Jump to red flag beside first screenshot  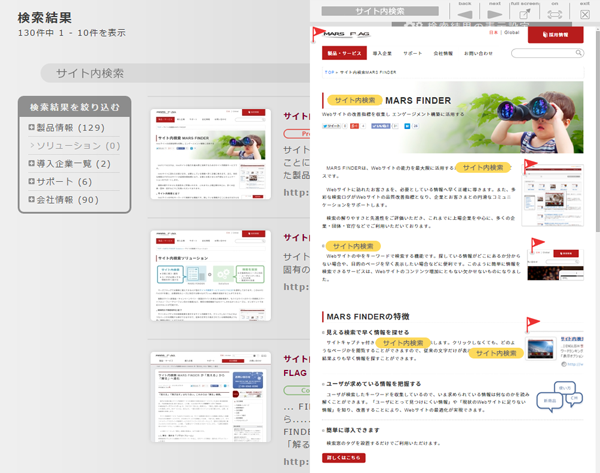click(x=530, y=165)
